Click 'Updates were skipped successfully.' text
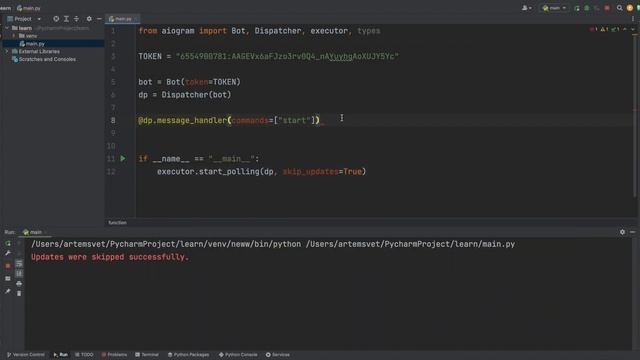Viewport: 640px width, 360px height. click(x=110, y=257)
